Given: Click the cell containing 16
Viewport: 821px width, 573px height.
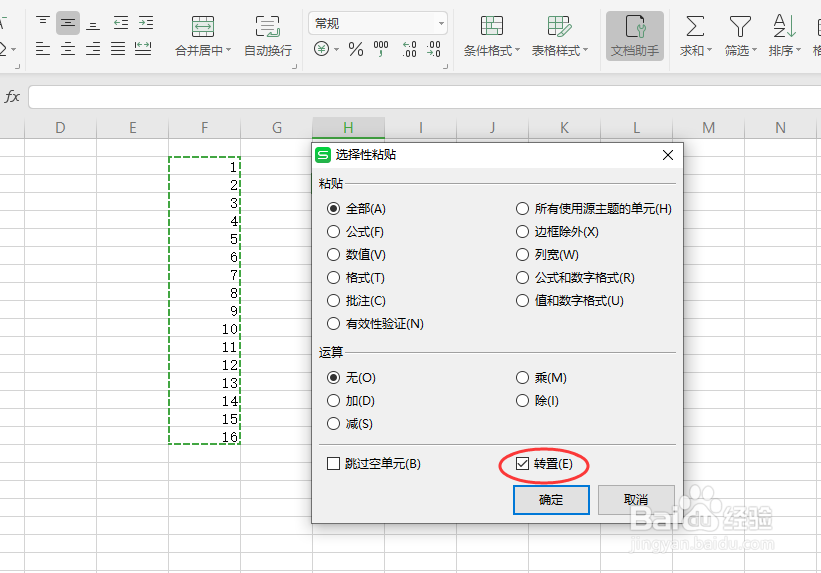Looking at the screenshot, I should 205,436.
